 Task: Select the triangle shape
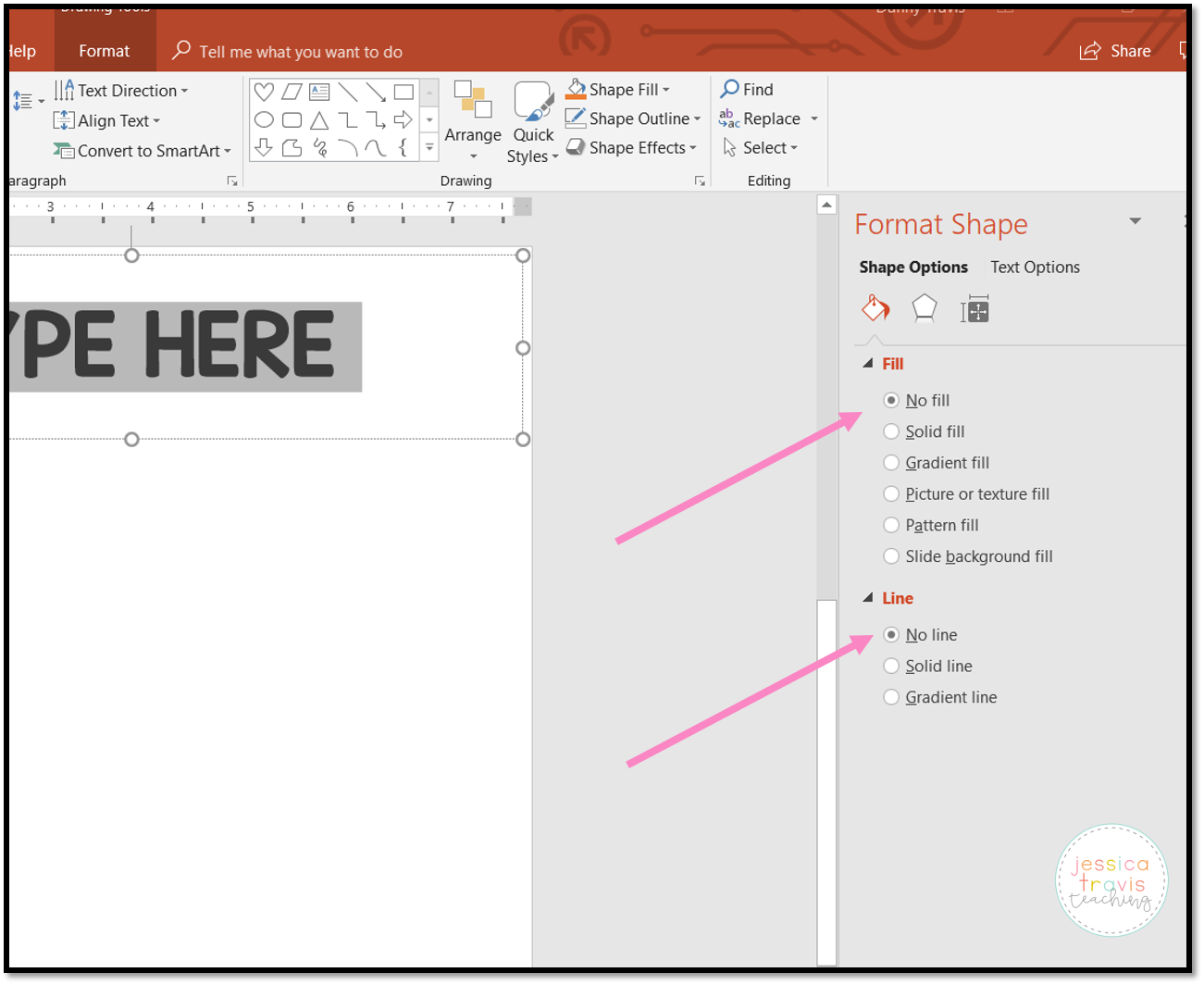(x=319, y=119)
